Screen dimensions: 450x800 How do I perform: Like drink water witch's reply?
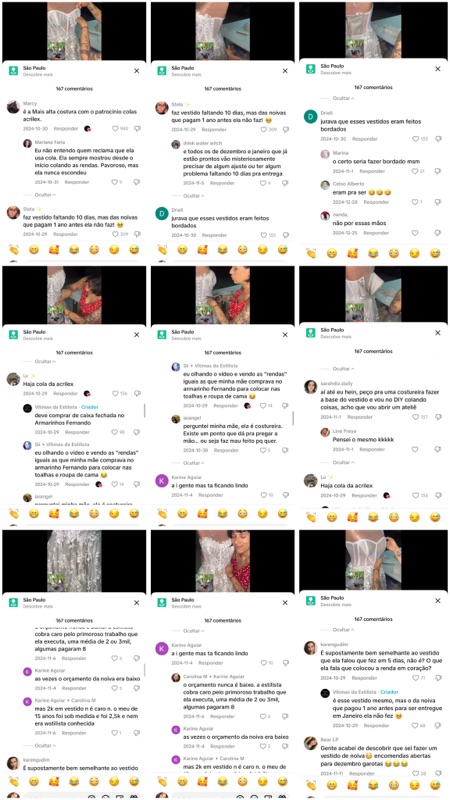[x=264, y=183]
